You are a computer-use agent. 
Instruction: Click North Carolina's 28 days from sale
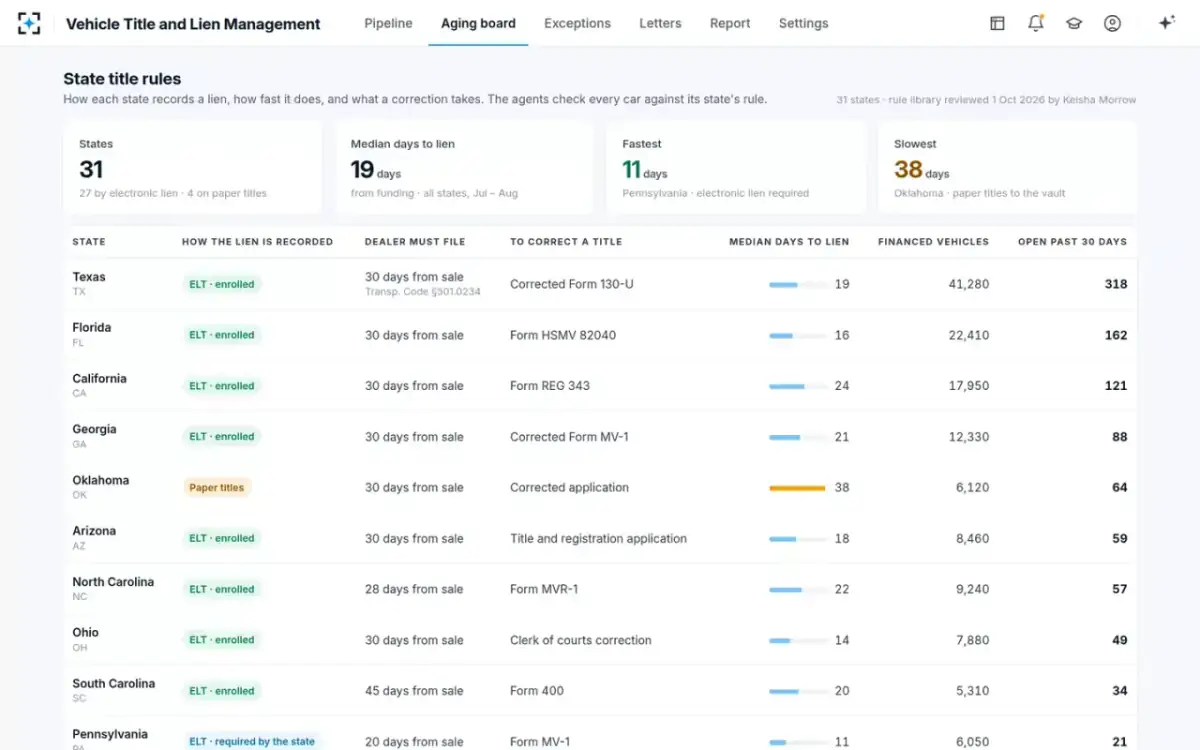(414, 589)
